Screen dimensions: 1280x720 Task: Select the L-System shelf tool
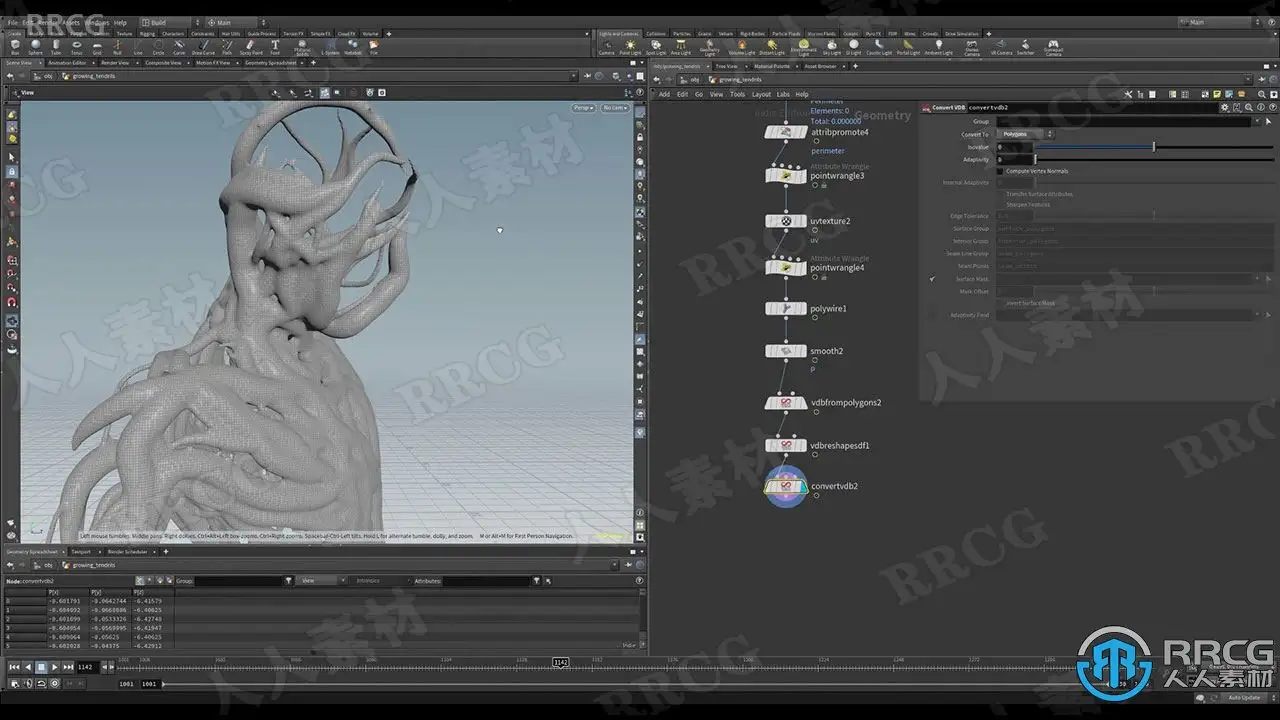tap(330, 46)
